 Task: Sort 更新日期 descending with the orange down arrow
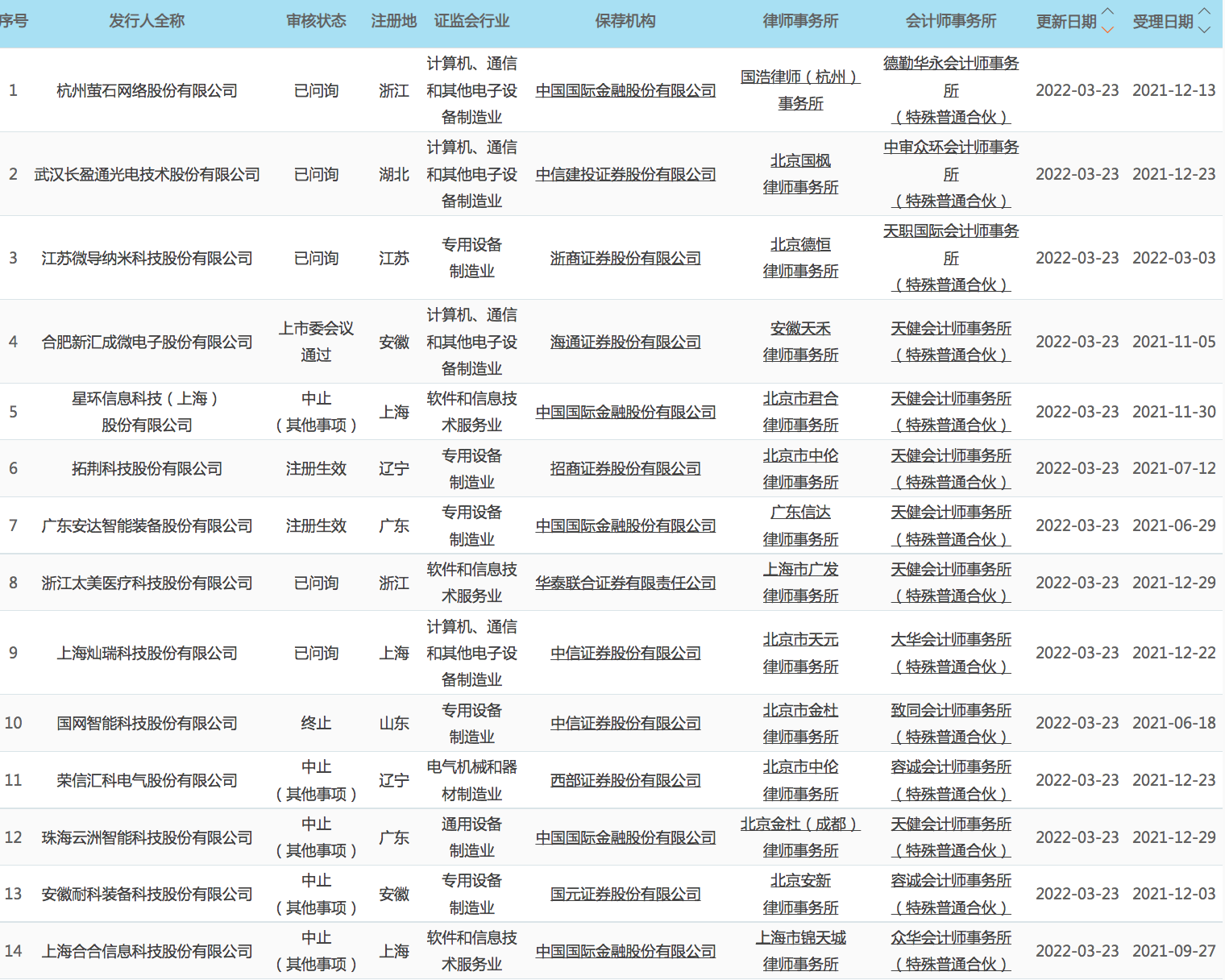point(1107,31)
